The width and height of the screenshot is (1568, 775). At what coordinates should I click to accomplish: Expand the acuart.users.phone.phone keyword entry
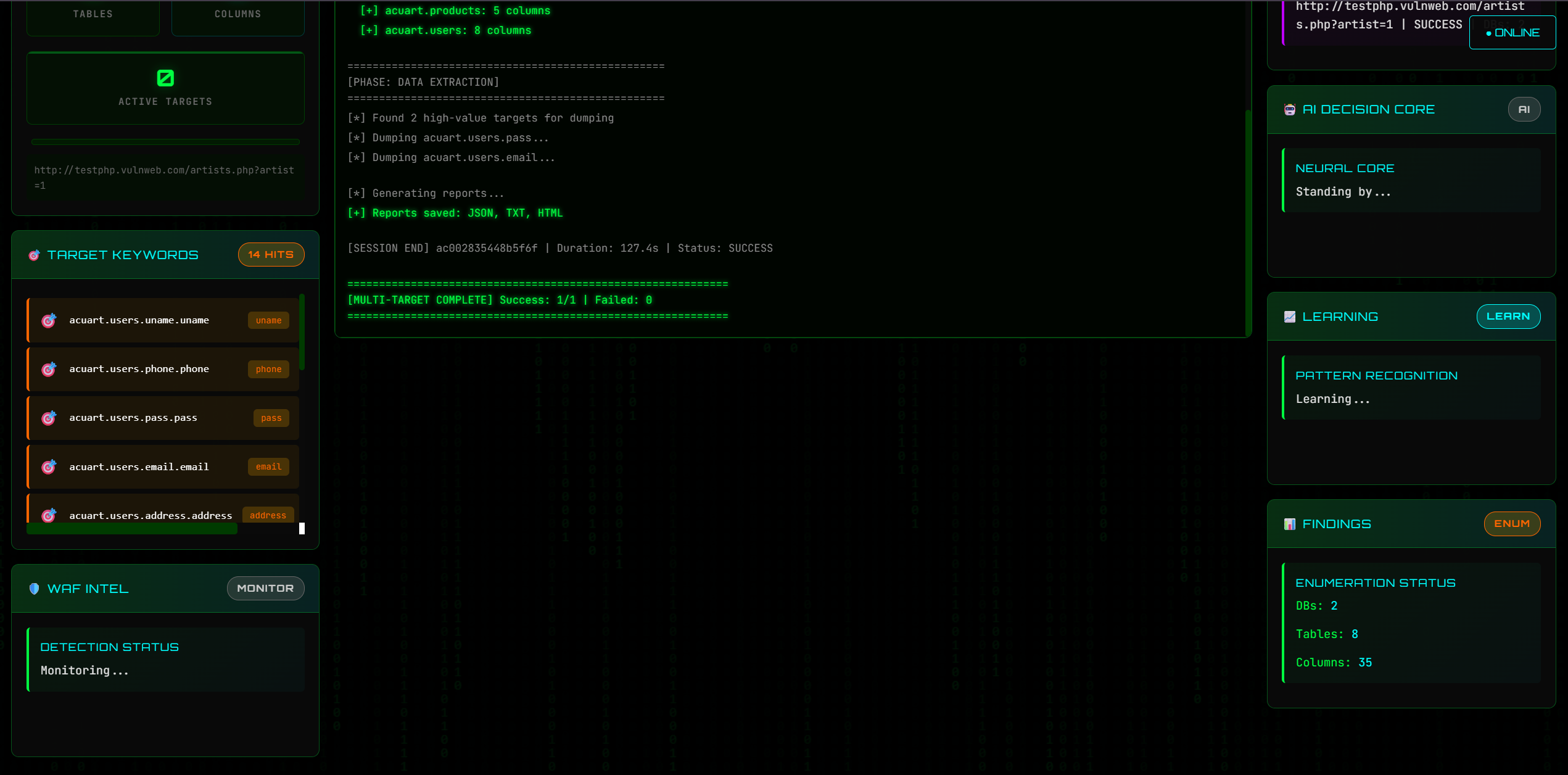tap(163, 369)
